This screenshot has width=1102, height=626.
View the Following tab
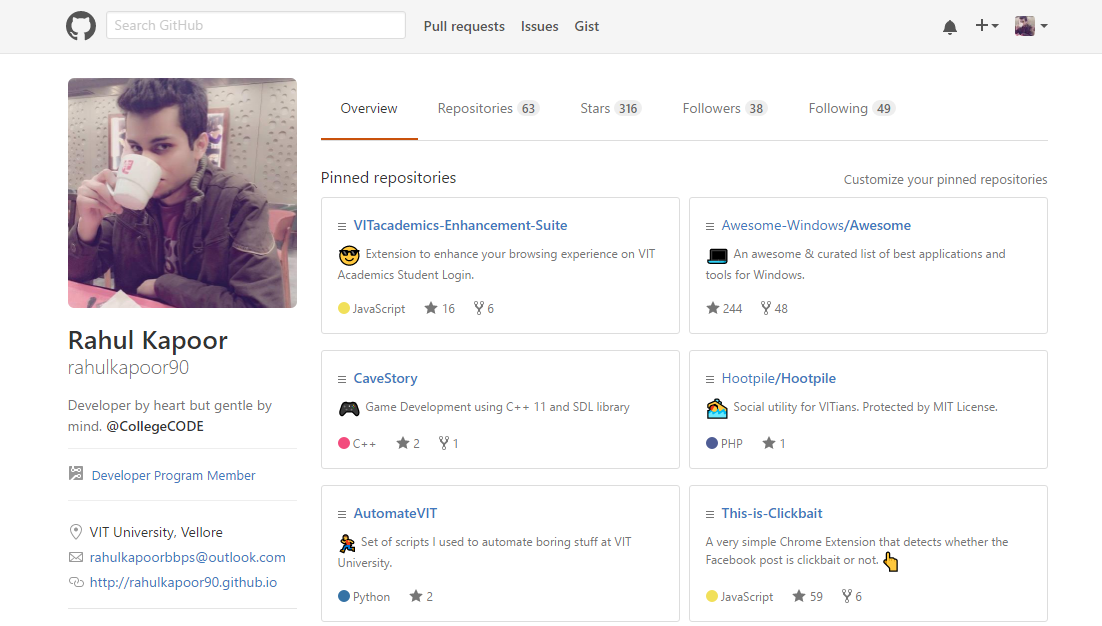tap(851, 108)
